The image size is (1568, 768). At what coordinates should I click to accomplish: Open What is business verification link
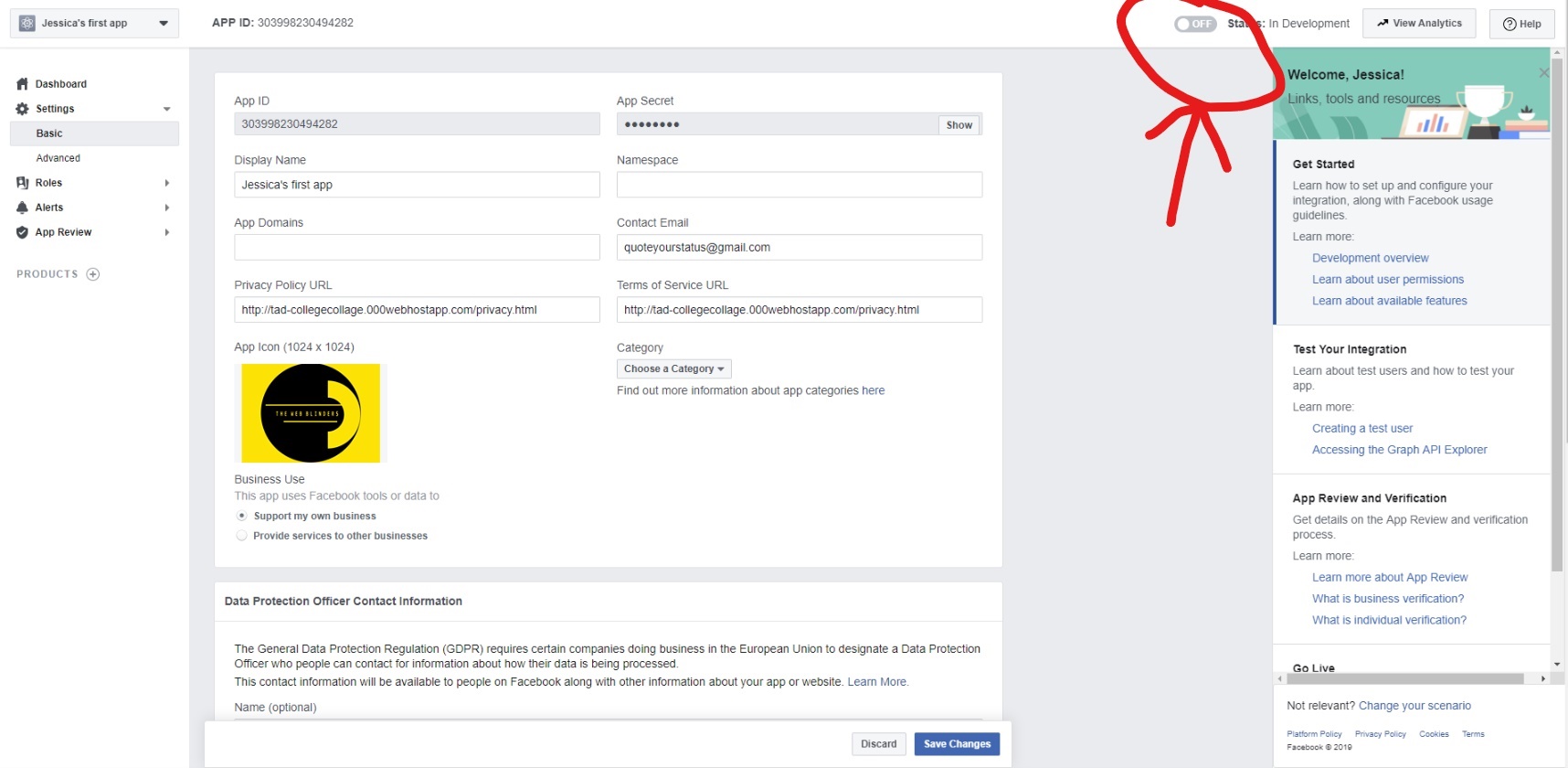(x=1388, y=599)
